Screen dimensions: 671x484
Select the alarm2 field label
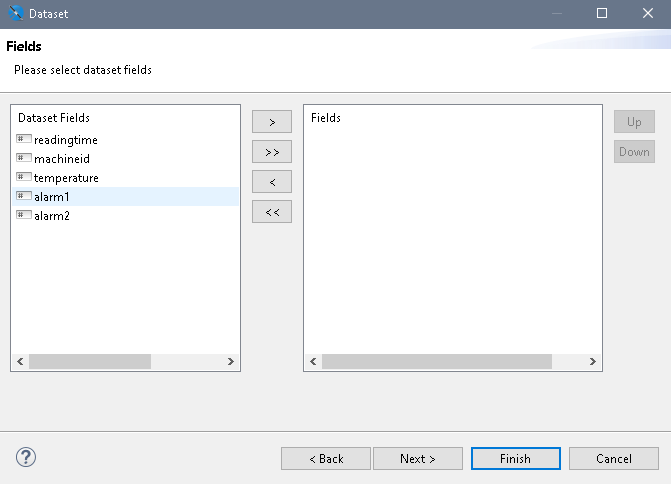52,216
